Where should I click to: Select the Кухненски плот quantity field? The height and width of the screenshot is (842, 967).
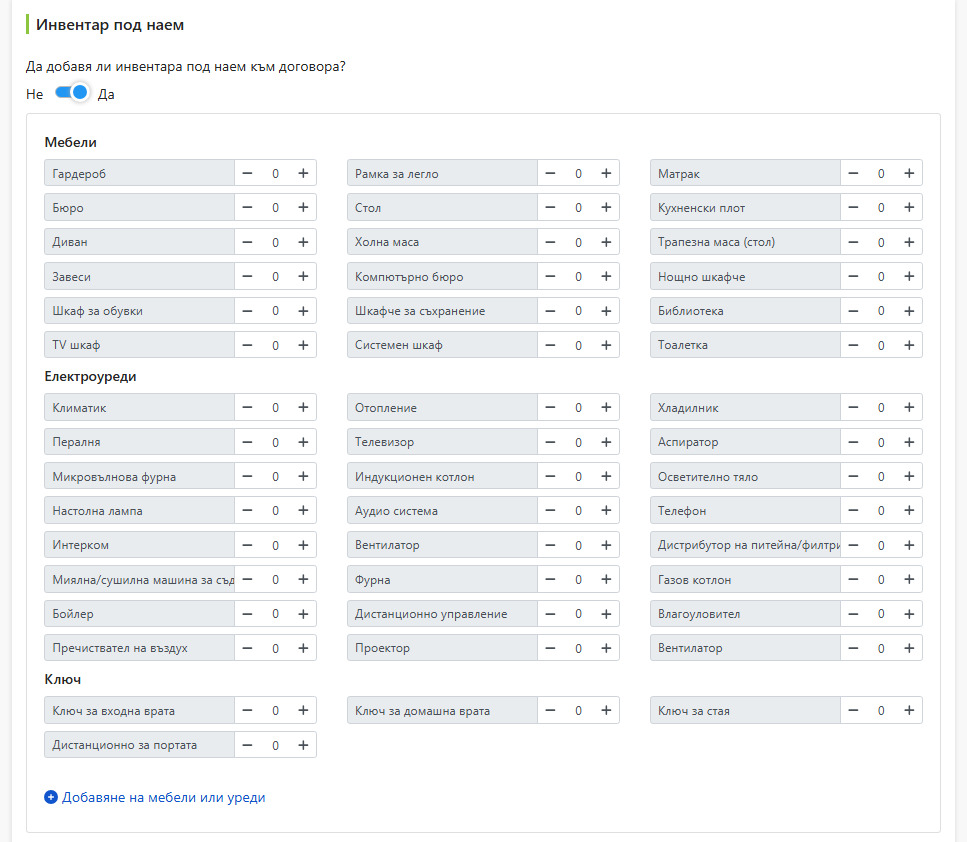tap(881, 207)
